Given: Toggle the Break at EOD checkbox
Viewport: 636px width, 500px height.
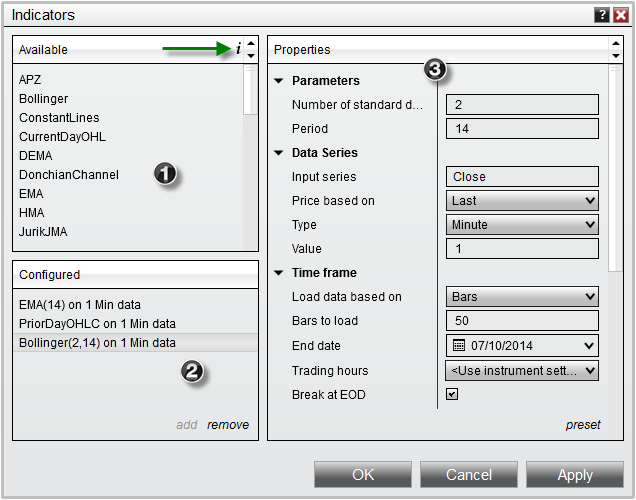Looking at the screenshot, I should 452,395.
